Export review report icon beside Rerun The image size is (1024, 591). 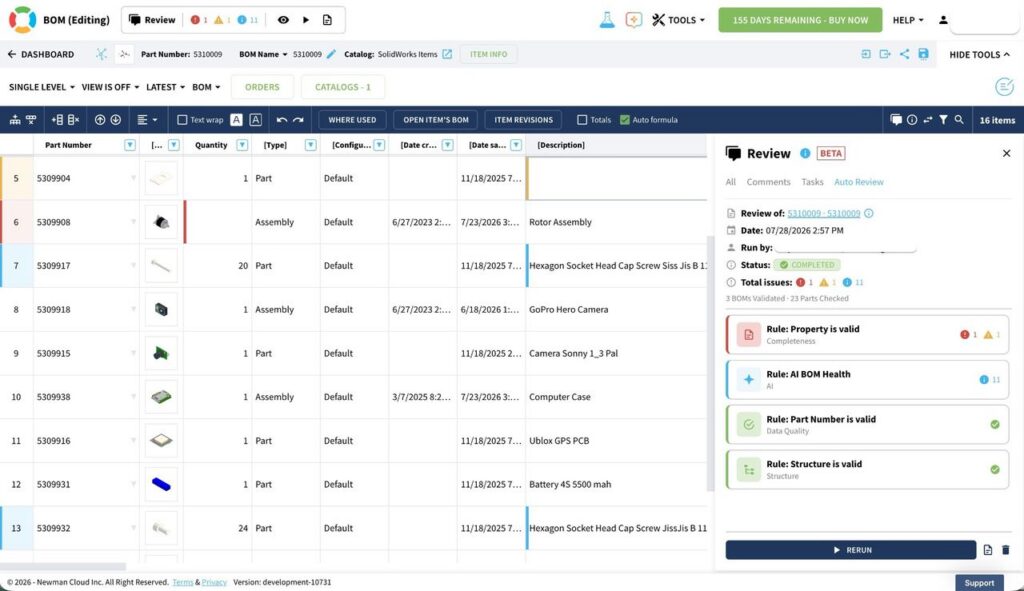point(987,550)
